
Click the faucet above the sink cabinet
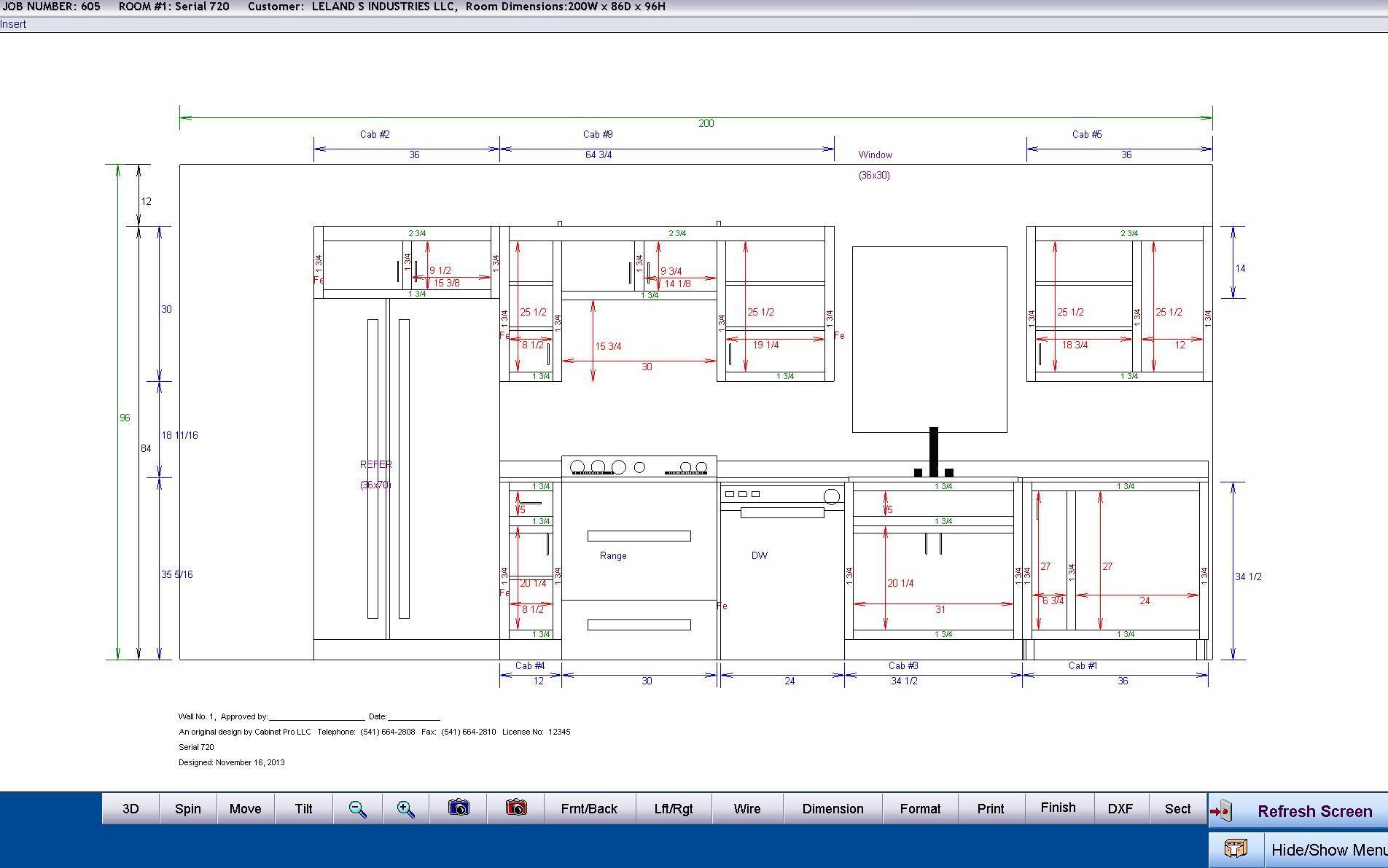(934, 452)
